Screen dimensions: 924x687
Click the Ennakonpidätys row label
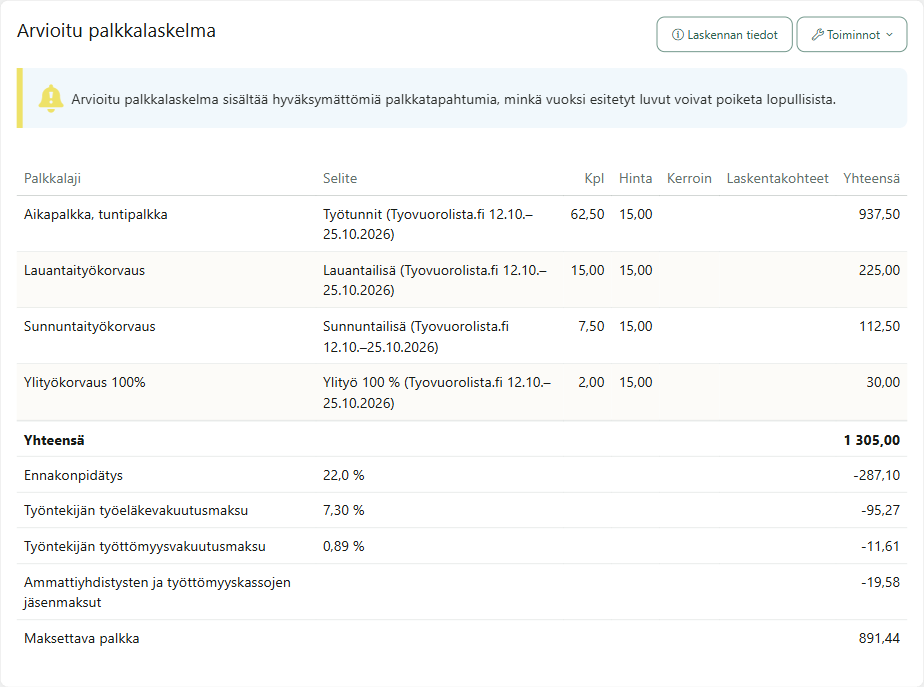pos(73,475)
